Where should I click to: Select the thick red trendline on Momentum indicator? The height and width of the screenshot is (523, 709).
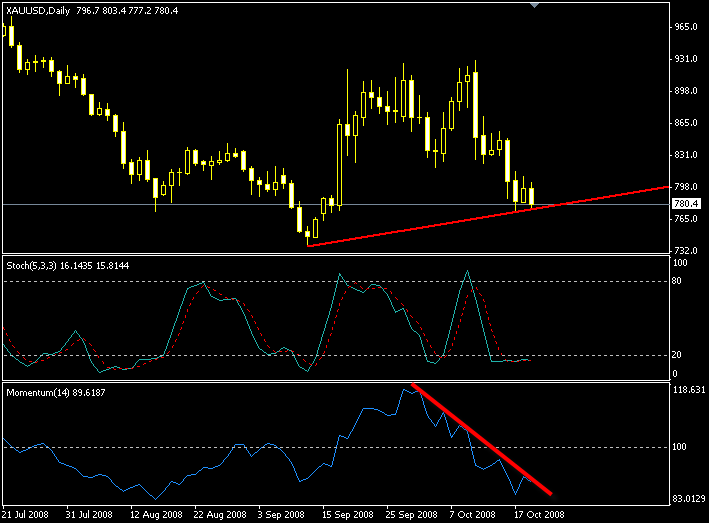click(482, 439)
